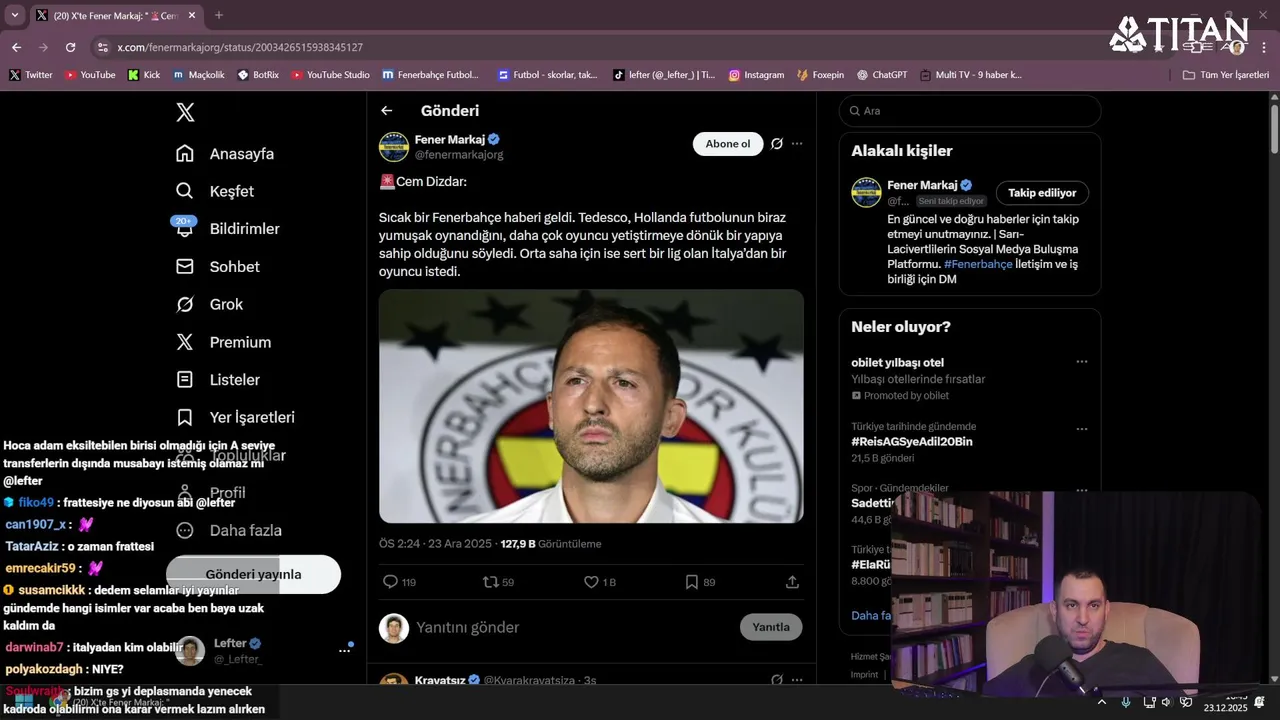Open Sohbet messages
Screen dimensions: 1280x720
coord(218,267)
